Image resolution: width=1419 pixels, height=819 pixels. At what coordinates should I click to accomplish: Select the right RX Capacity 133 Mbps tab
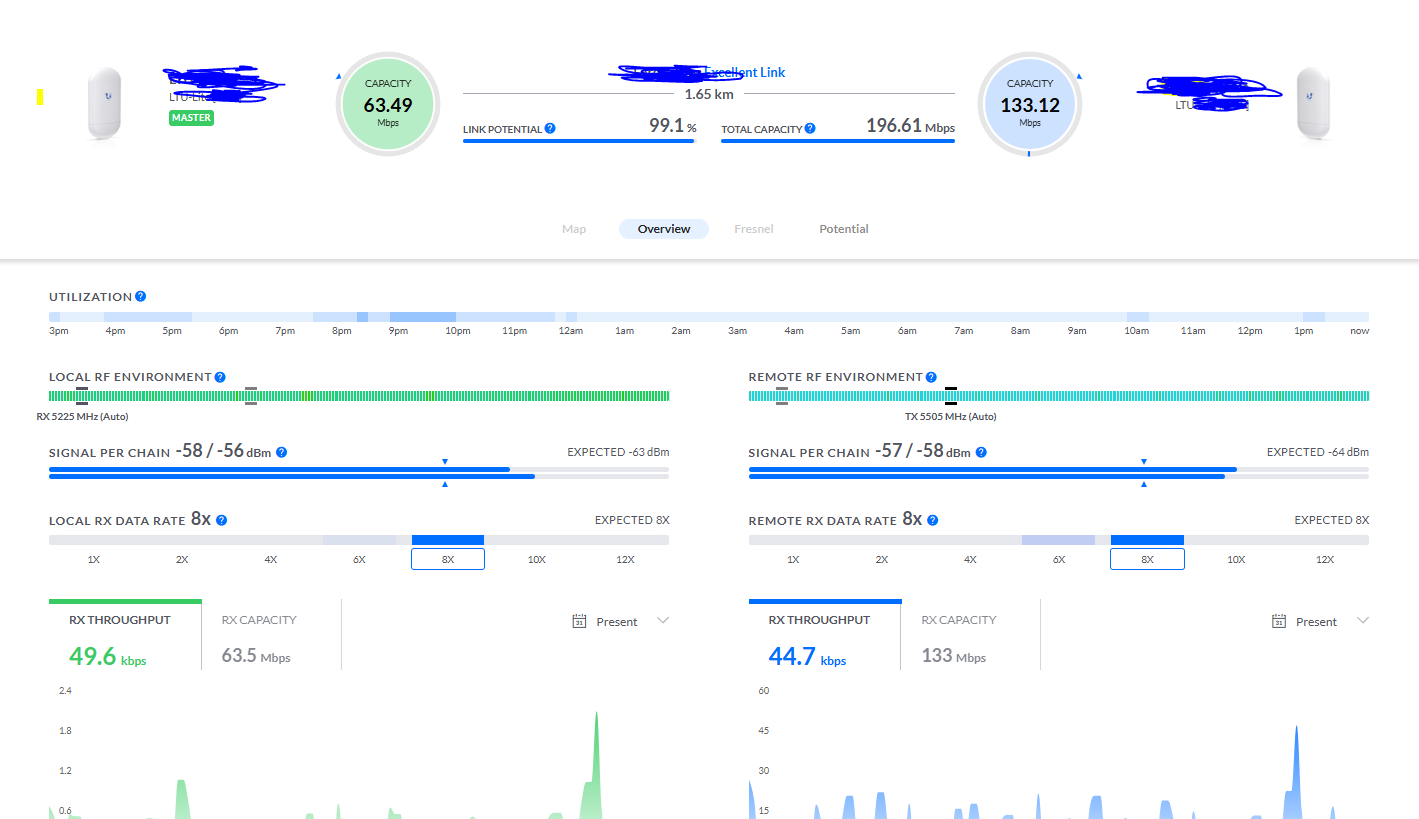[x=970, y=638]
